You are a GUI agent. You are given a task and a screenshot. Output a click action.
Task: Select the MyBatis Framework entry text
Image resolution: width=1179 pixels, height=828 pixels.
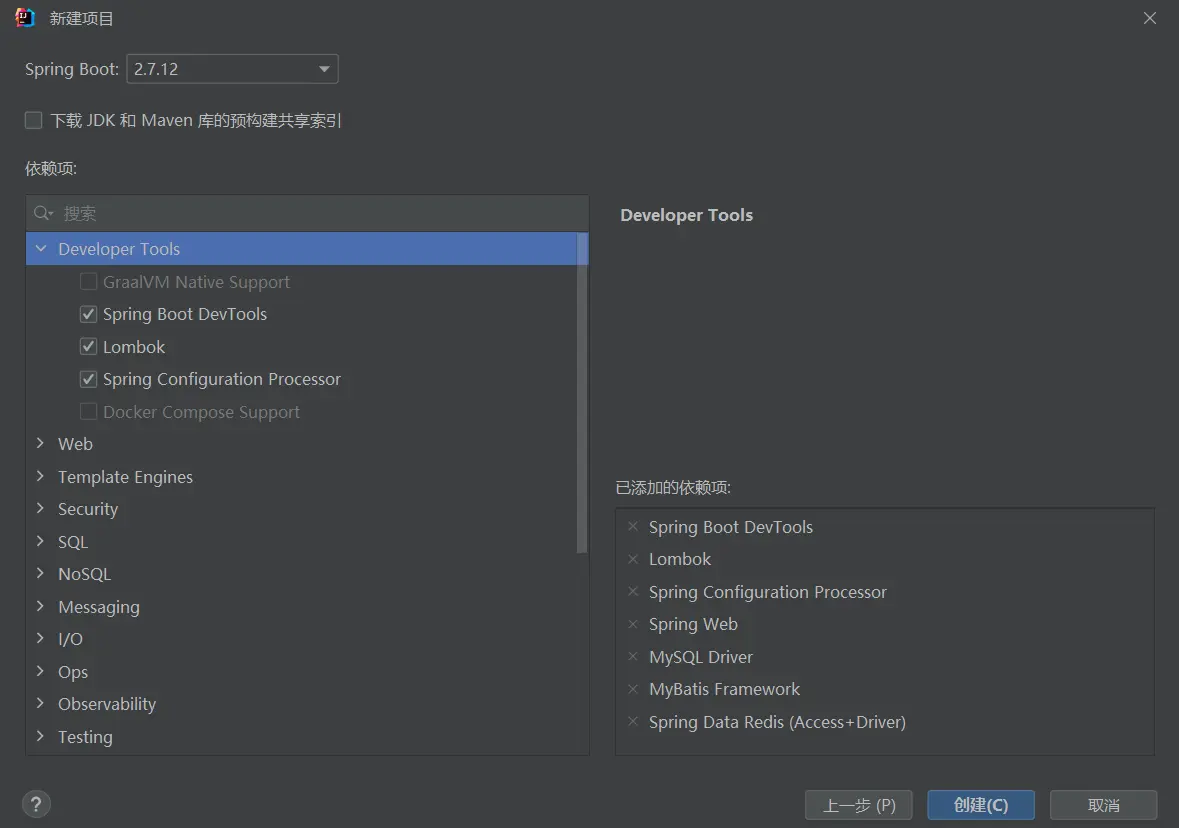[x=724, y=689]
